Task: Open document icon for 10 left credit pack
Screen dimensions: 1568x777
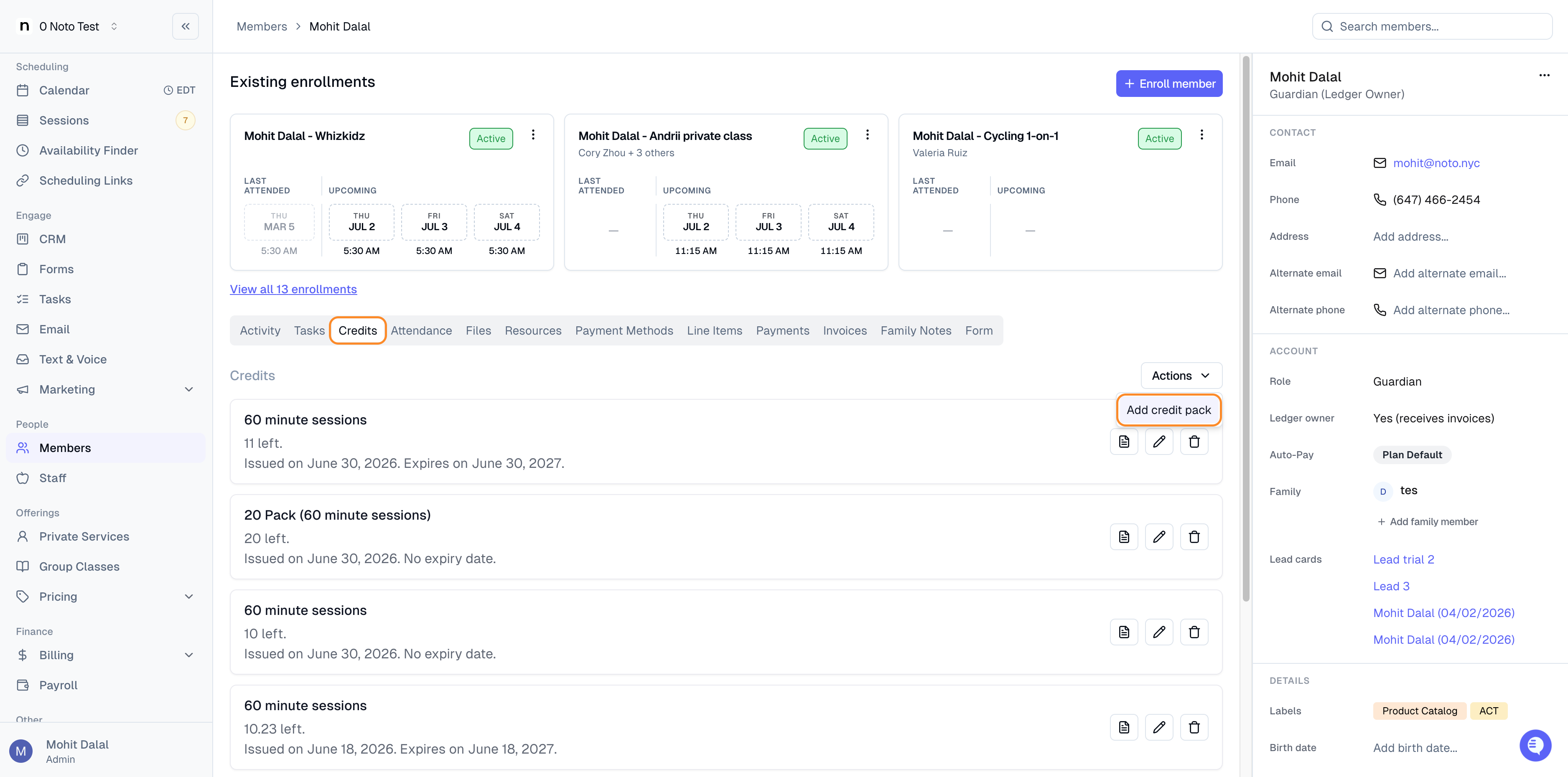Action: pos(1124,632)
